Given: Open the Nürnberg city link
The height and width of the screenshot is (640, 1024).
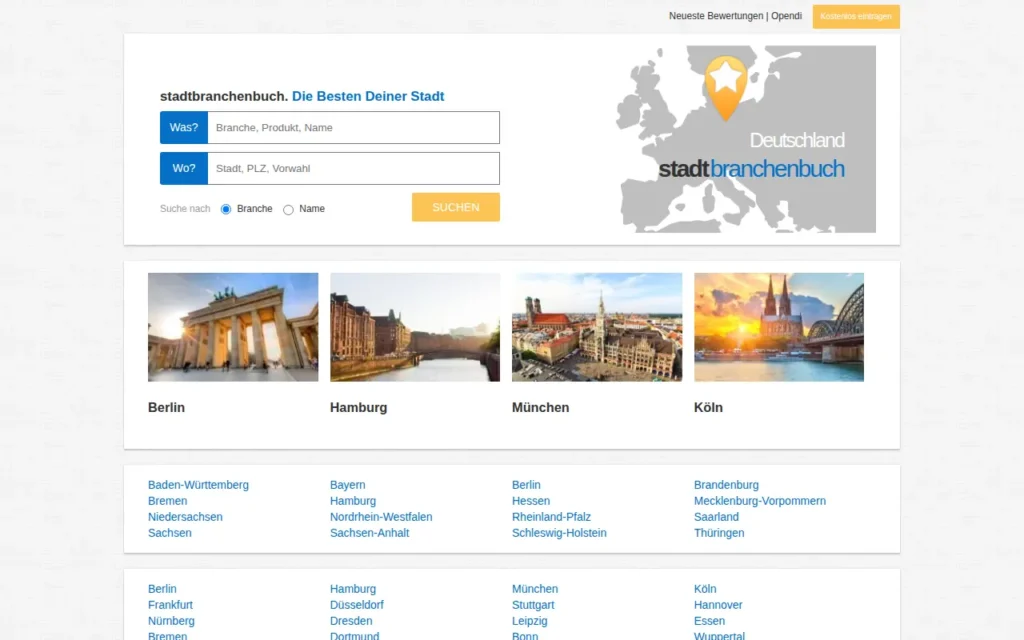Looking at the screenshot, I should [171, 621].
